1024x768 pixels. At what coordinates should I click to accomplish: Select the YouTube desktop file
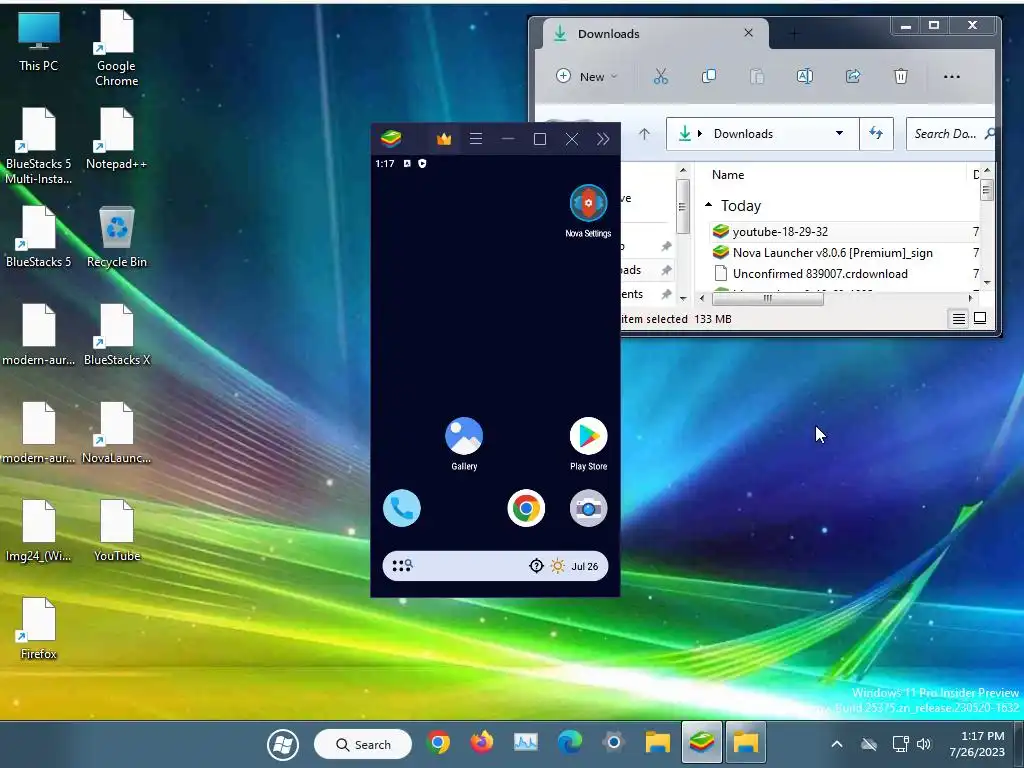117,530
